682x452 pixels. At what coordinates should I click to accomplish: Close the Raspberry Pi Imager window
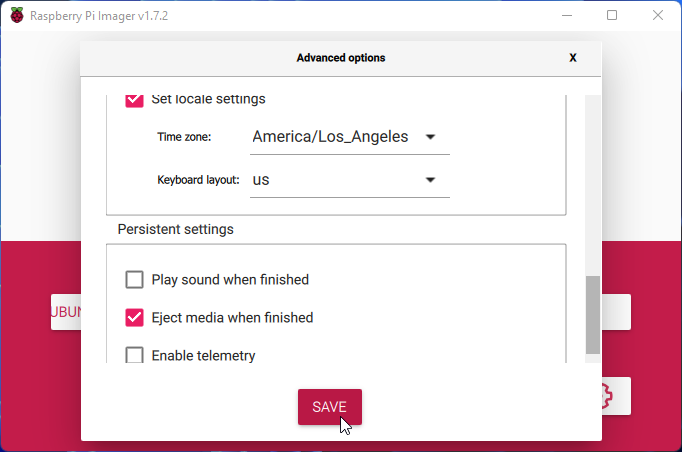(658, 15)
